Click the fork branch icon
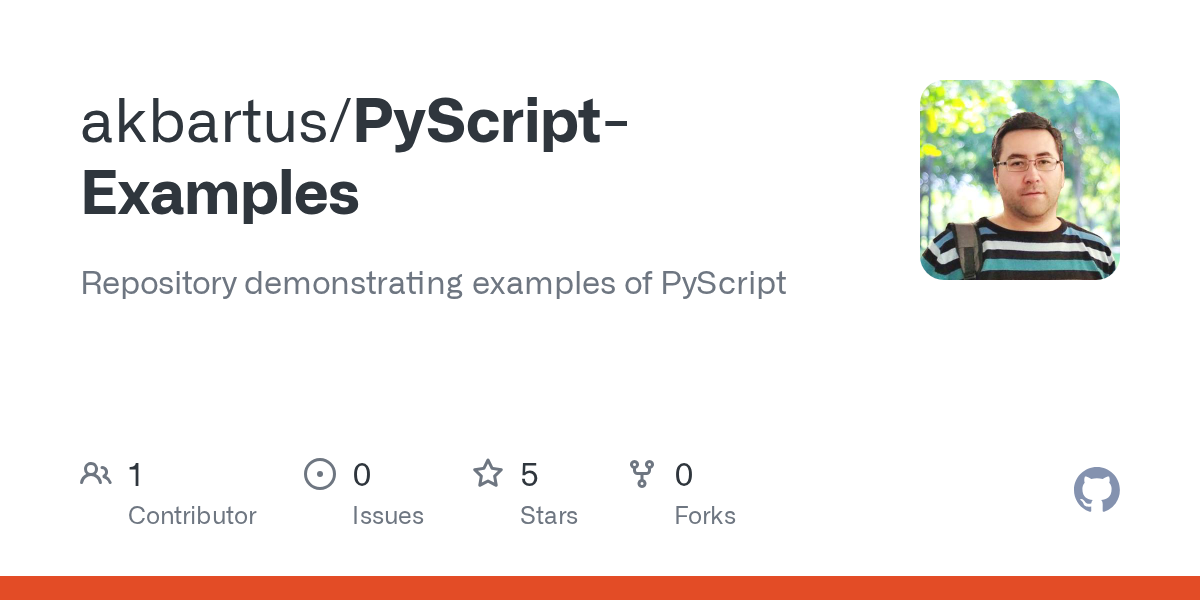This screenshot has width=1200, height=600. coord(642,474)
